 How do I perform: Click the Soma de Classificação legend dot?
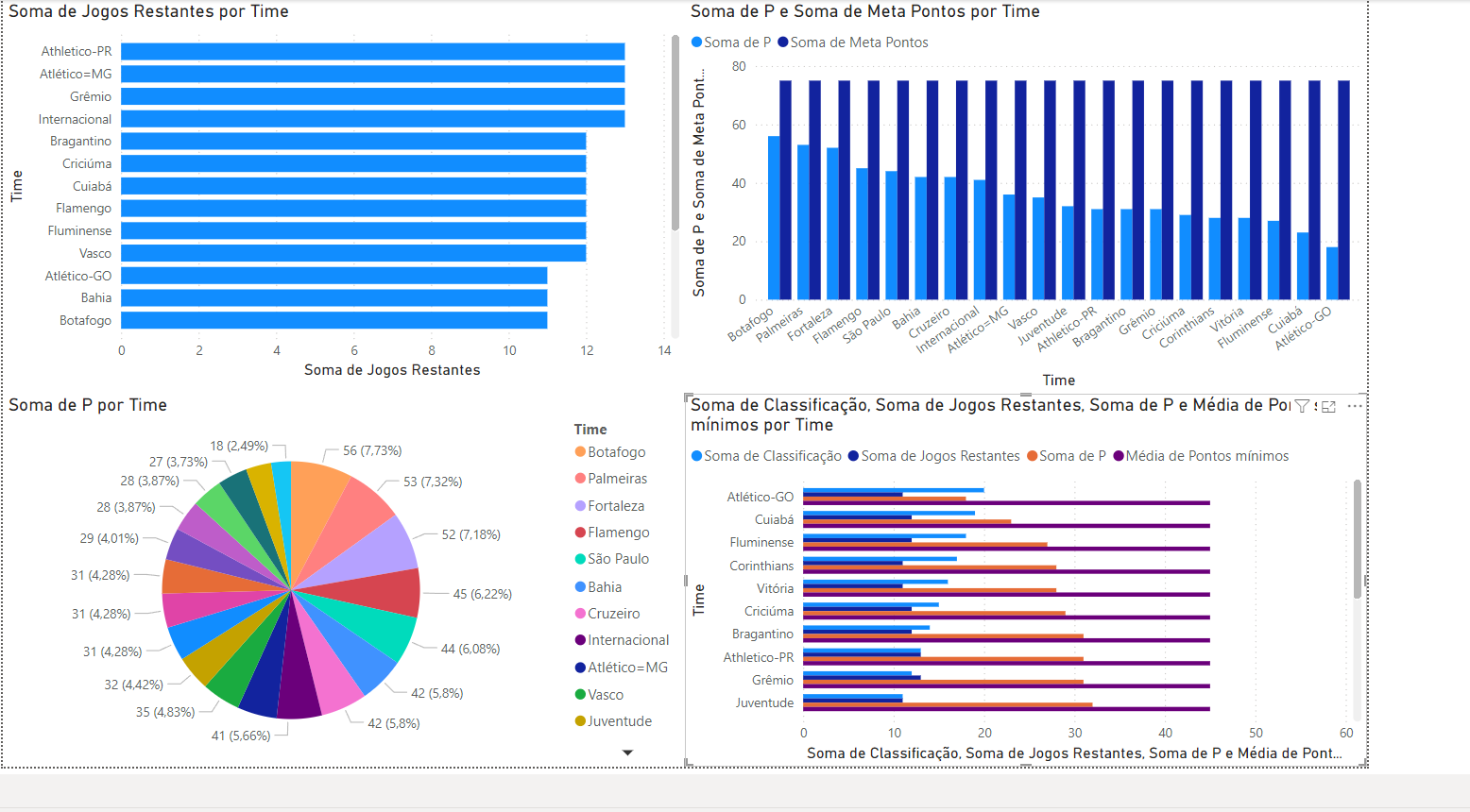pyautogui.click(x=696, y=456)
